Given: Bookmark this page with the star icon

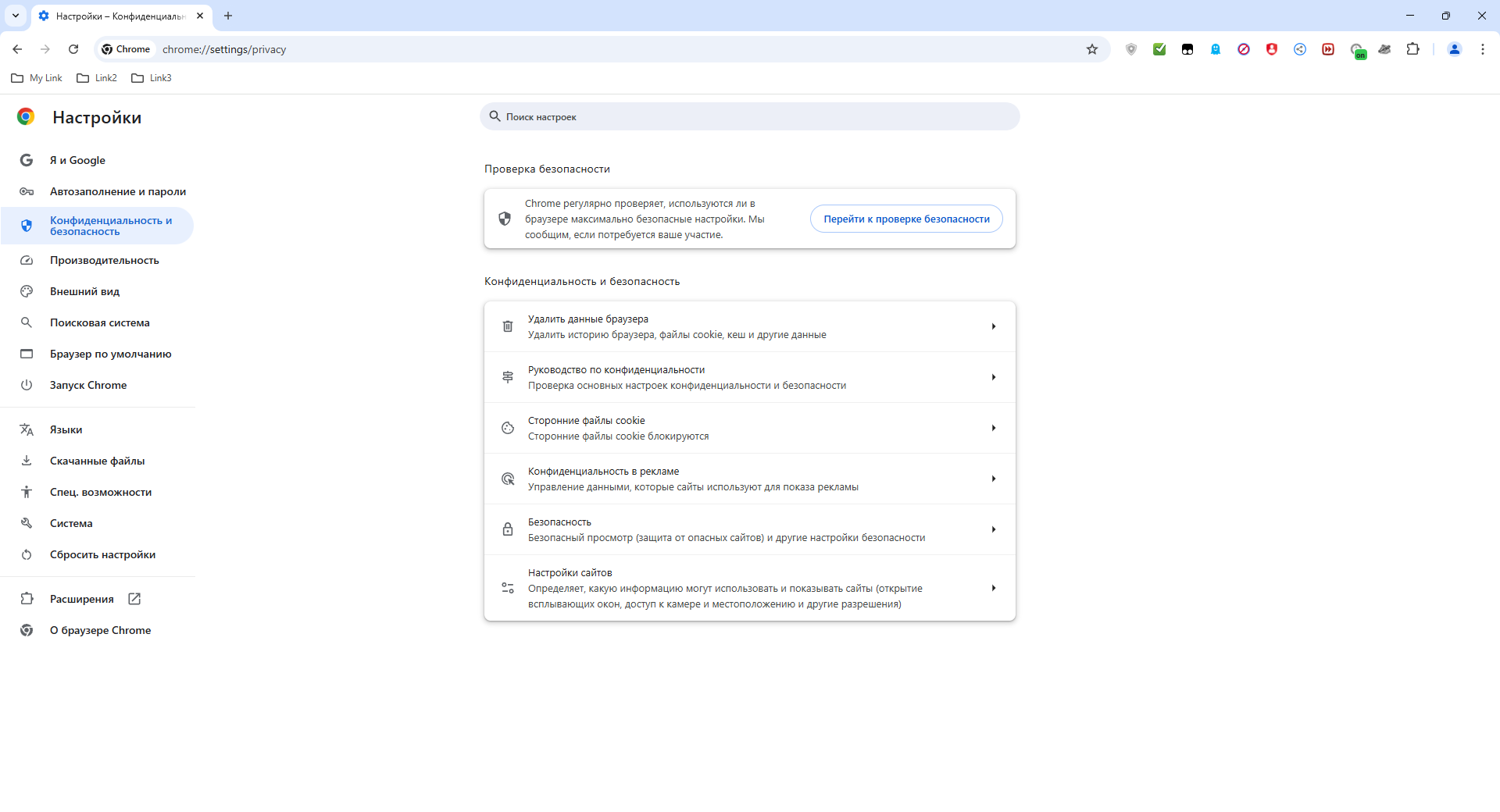Looking at the screenshot, I should tap(1092, 49).
